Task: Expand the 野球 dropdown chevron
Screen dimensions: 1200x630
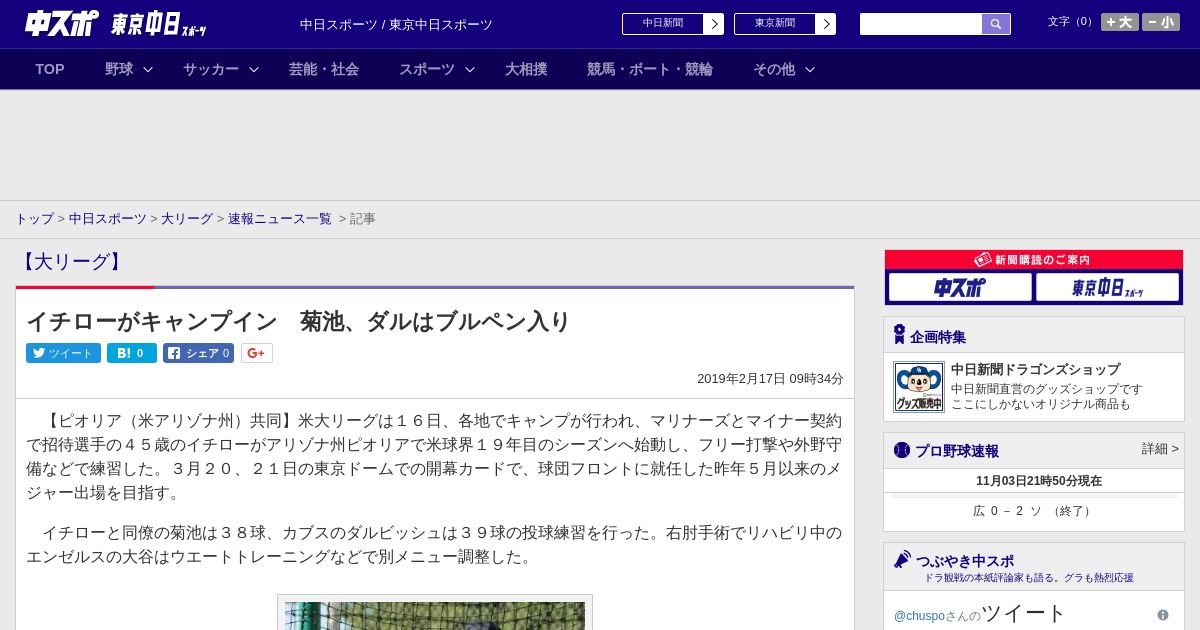Action: pos(148,69)
